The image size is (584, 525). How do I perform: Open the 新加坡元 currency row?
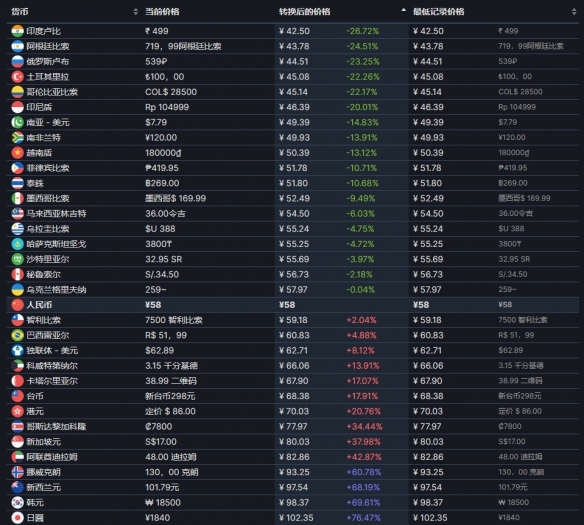point(293,442)
